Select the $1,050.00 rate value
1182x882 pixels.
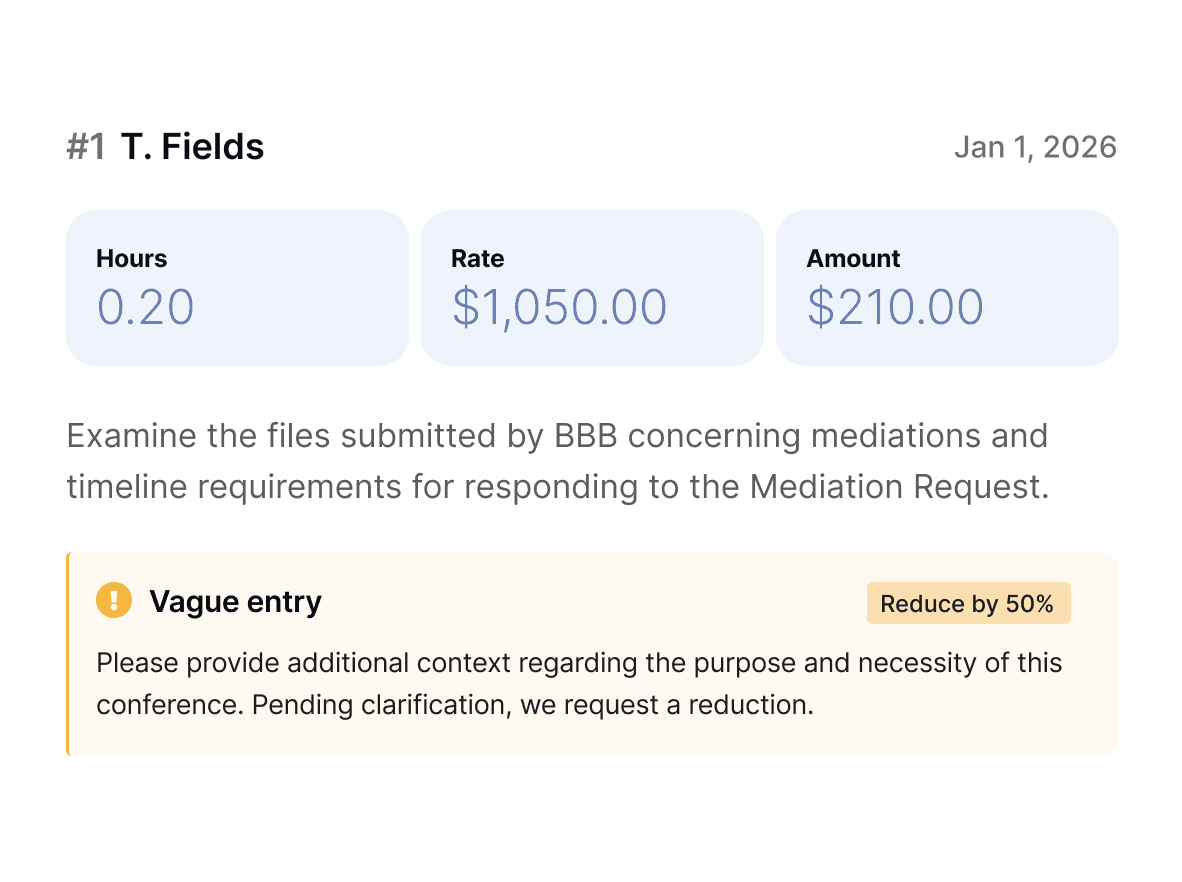pyautogui.click(x=559, y=307)
